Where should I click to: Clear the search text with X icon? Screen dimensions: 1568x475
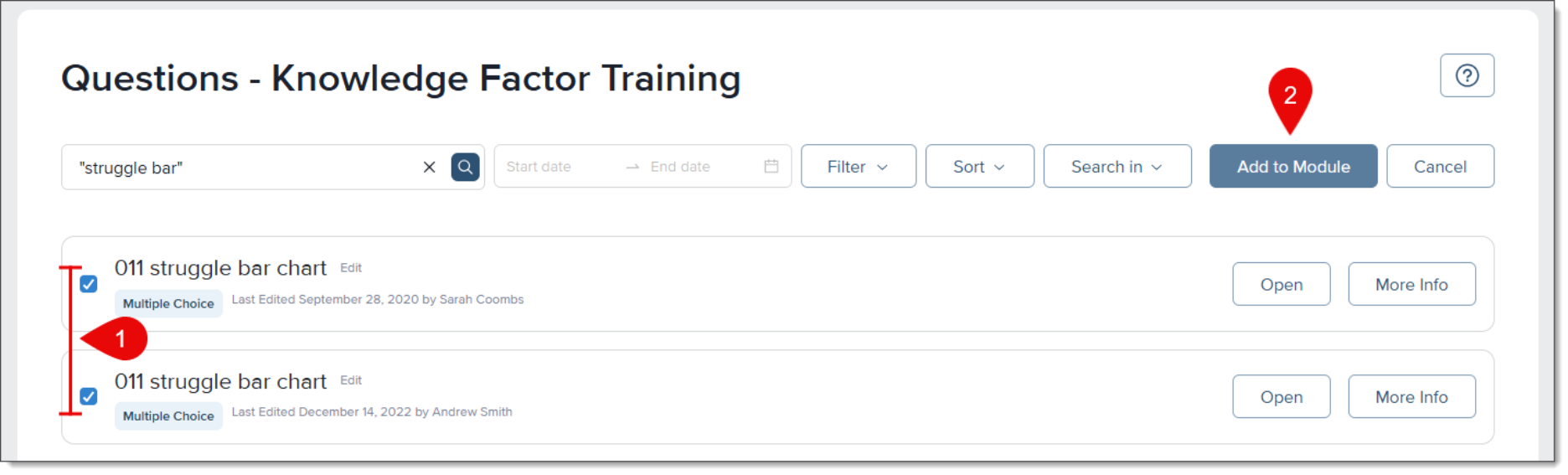[429, 167]
